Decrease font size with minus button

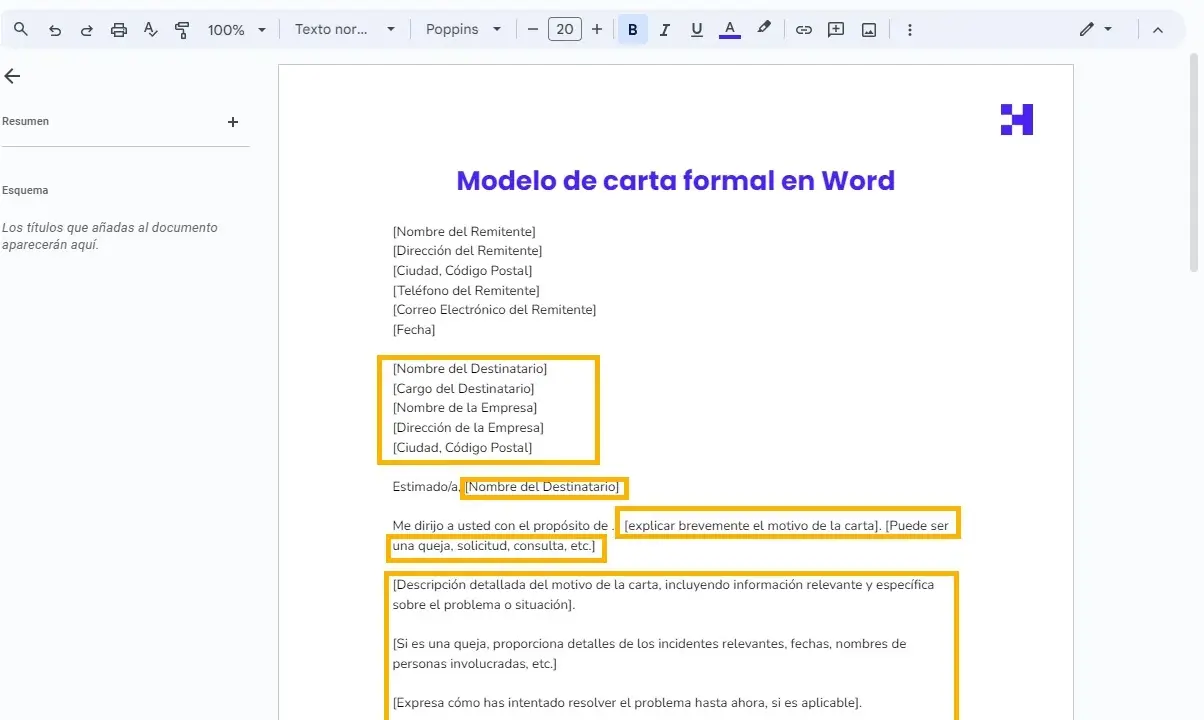pos(533,30)
